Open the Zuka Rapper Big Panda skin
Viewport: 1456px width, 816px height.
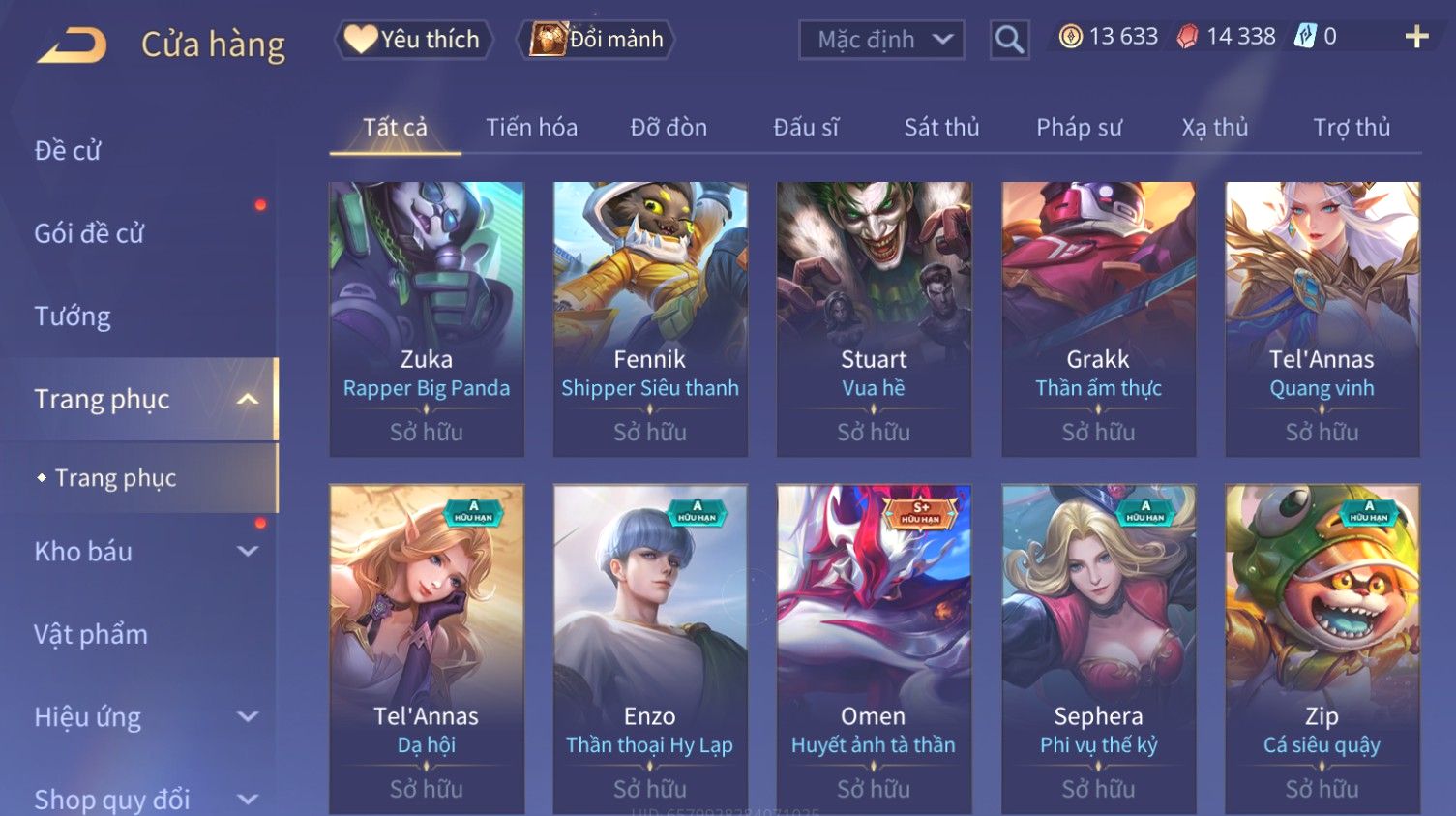(427, 318)
